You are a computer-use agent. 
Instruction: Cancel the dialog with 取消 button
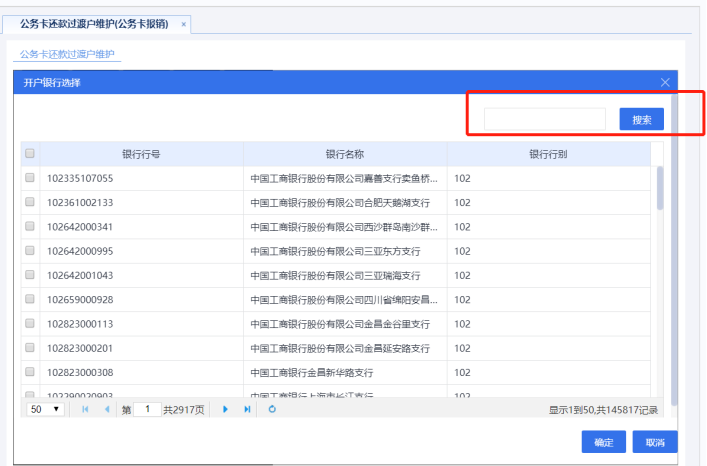[x=655, y=442]
